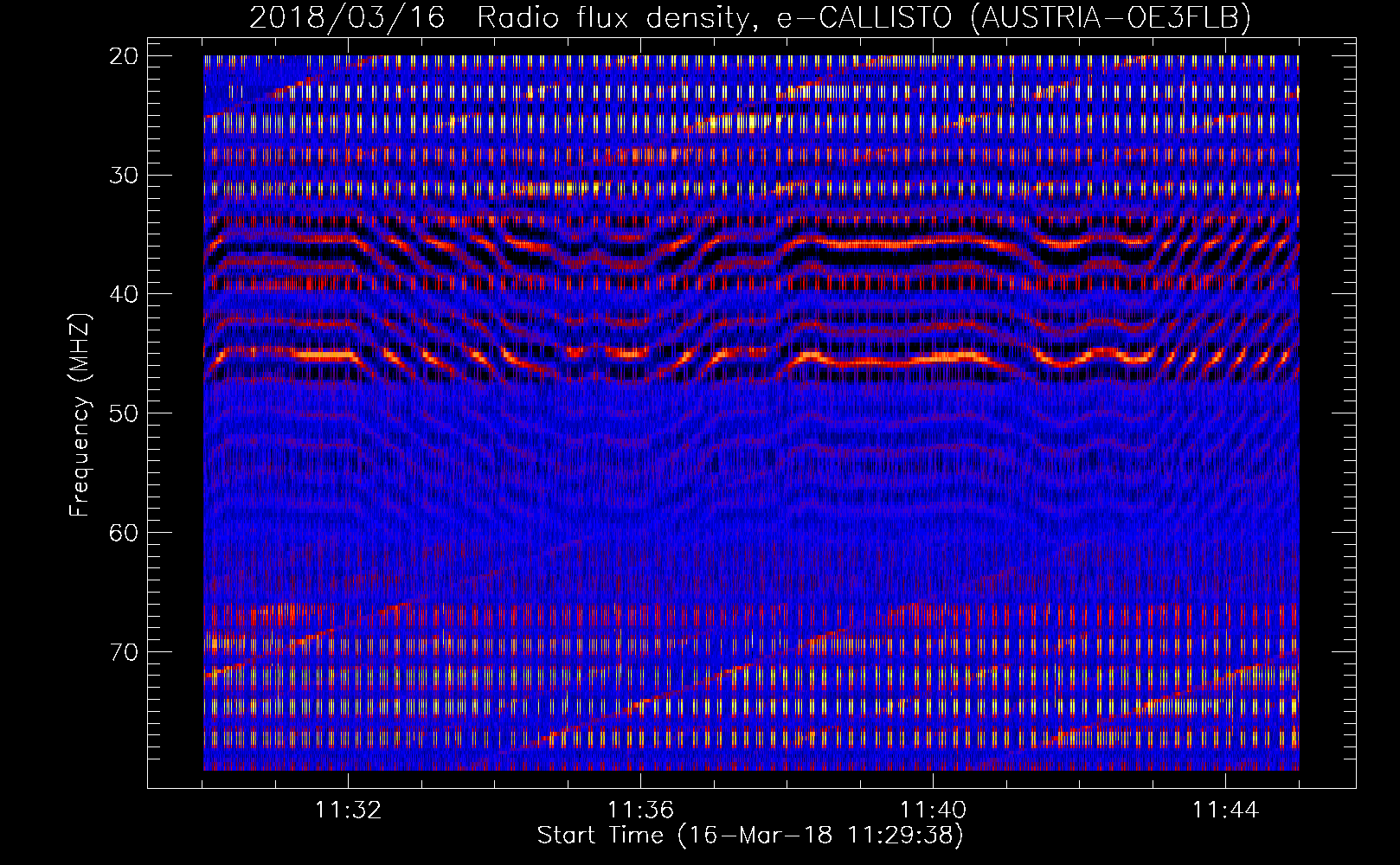
Task: Click the '30' frequency axis label
Action: click(125, 176)
